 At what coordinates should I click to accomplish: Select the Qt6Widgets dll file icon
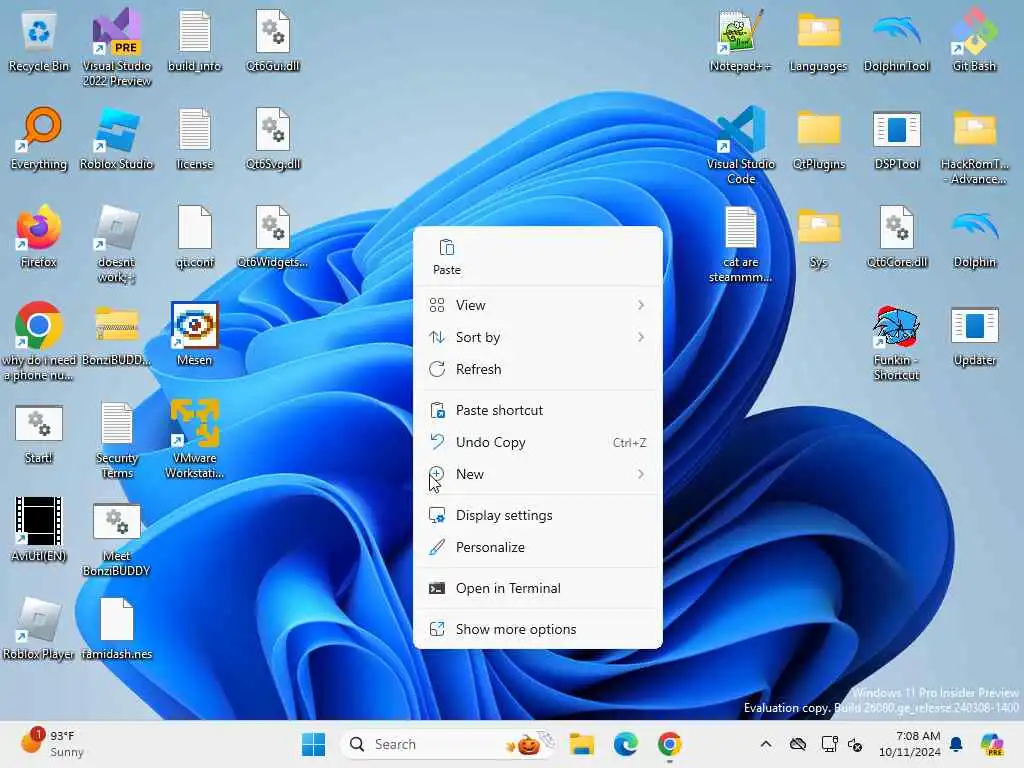pyautogui.click(x=273, y=237)
